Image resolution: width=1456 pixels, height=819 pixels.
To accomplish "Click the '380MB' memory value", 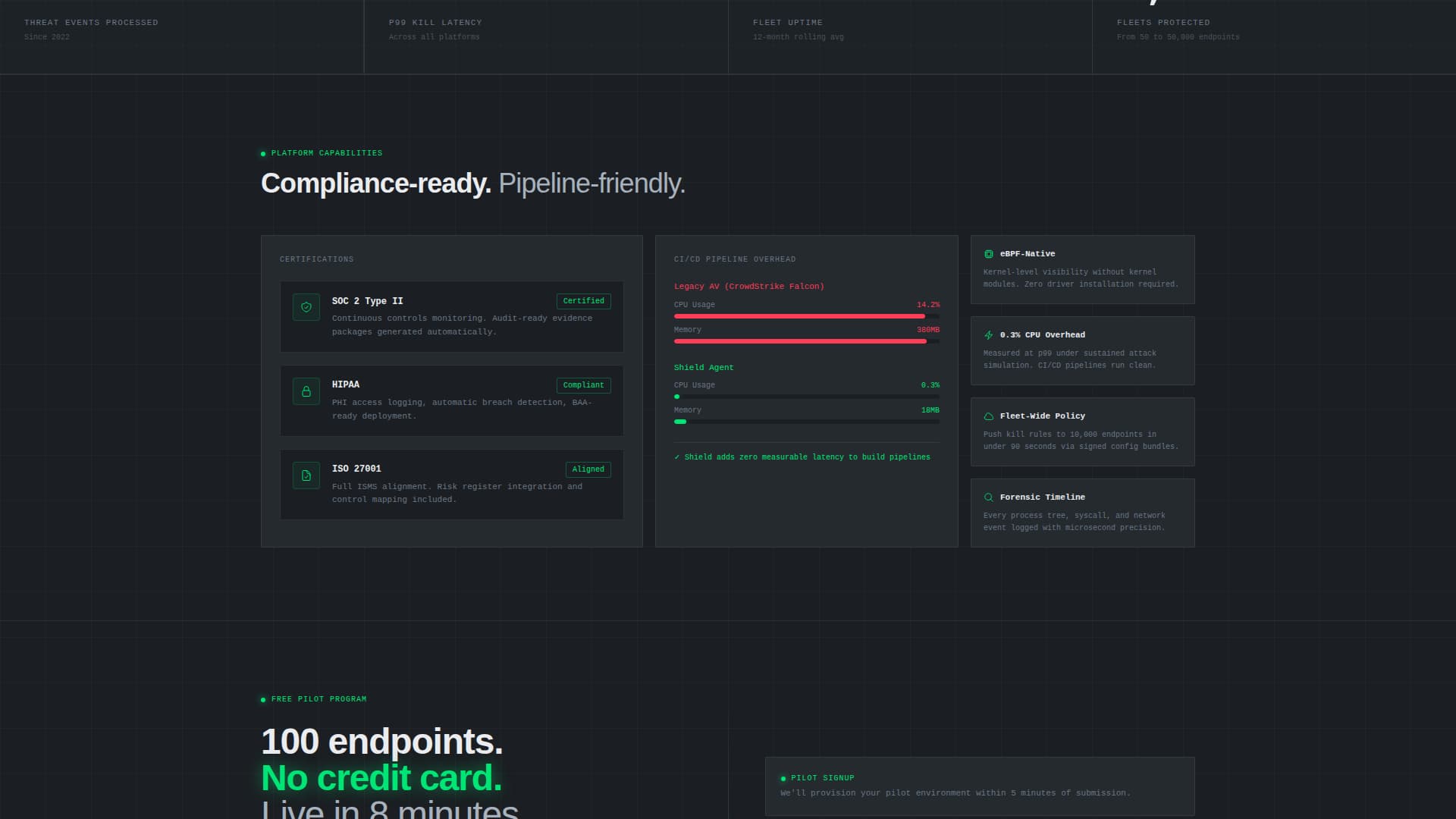I will pyautogui.click(x=928, y=330).
